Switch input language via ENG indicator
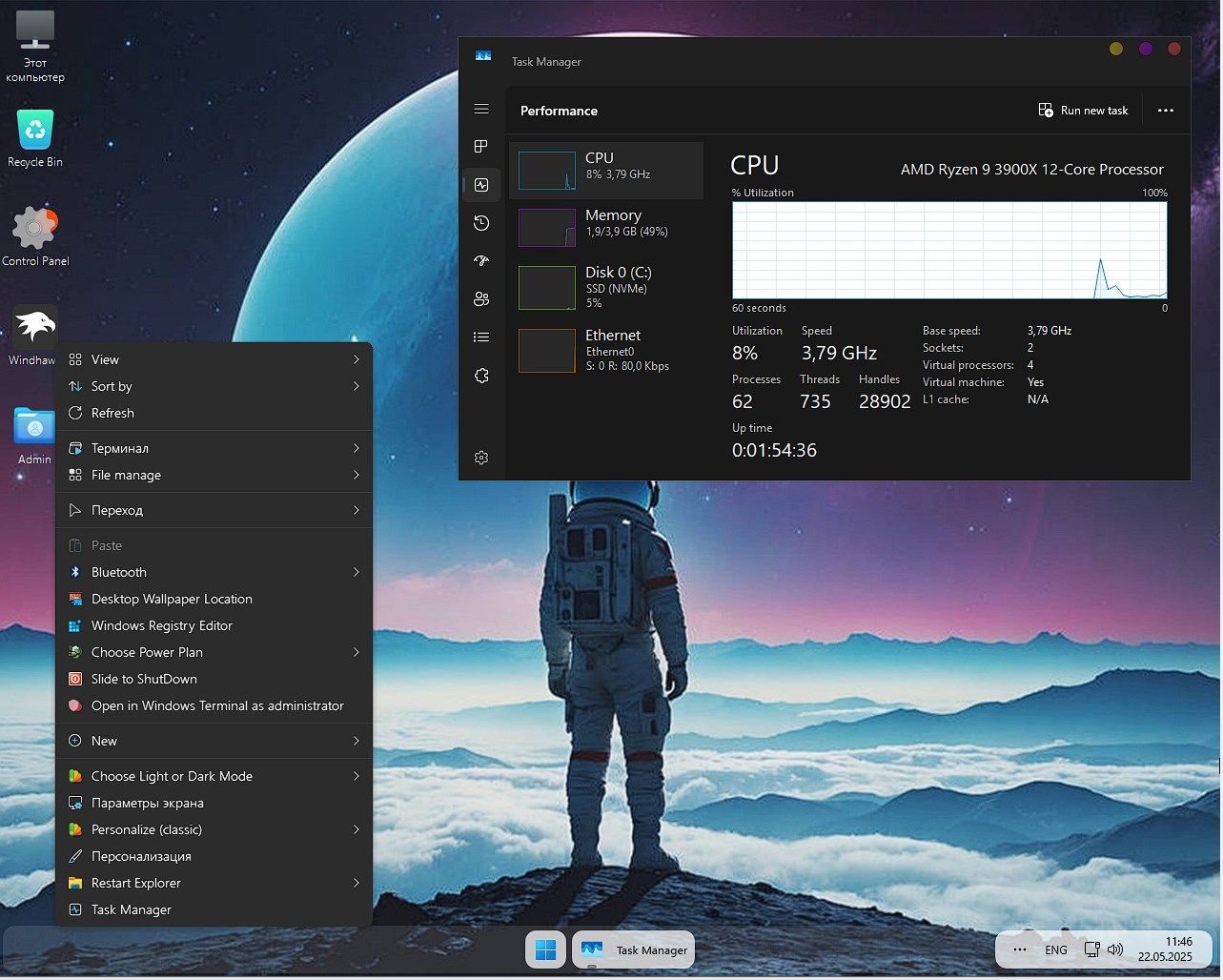Viewport: 1223px width, 980px height. point(1056,949)
